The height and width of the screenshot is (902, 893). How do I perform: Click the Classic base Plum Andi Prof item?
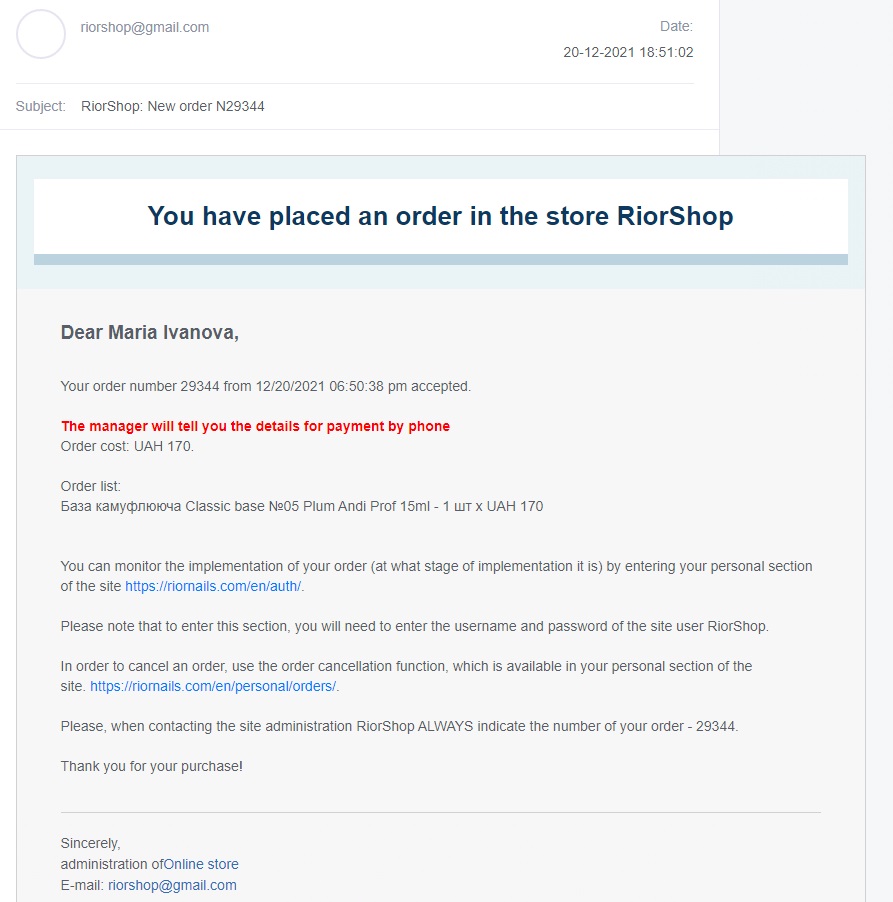click(x=302, y=506)
